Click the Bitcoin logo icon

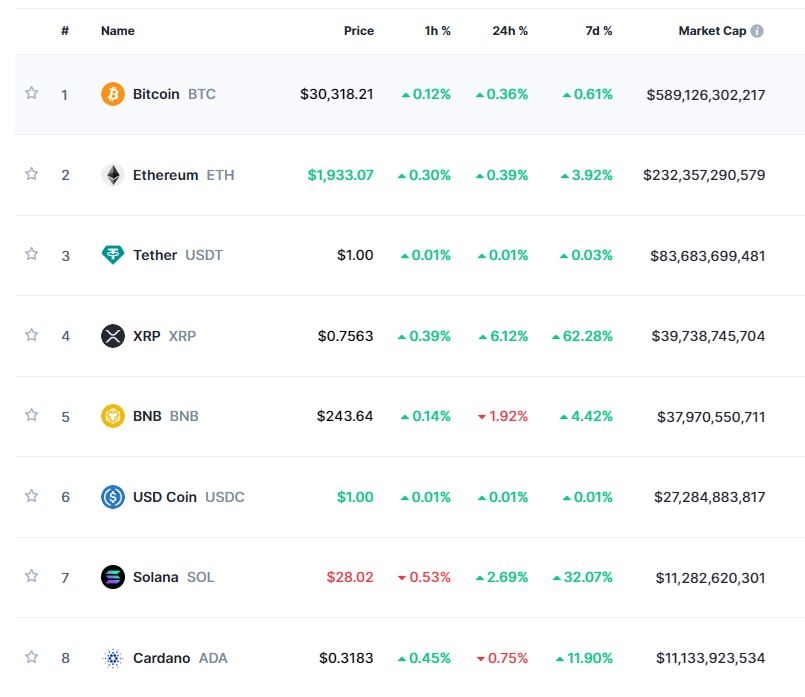113,94
